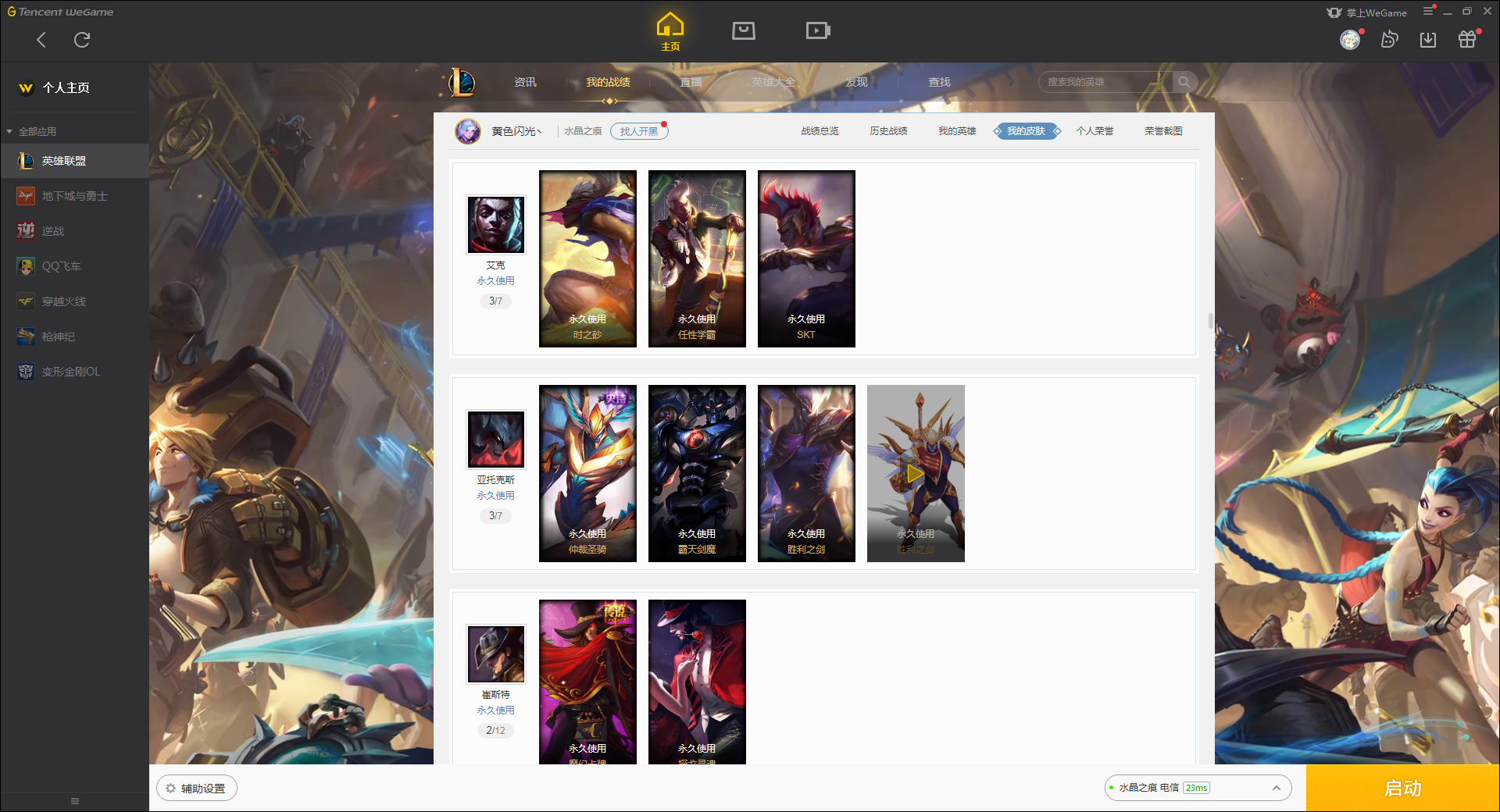Click the 找人开黑 button
The height and width of the screenshot is (812, 1500).
coord(639,131)
